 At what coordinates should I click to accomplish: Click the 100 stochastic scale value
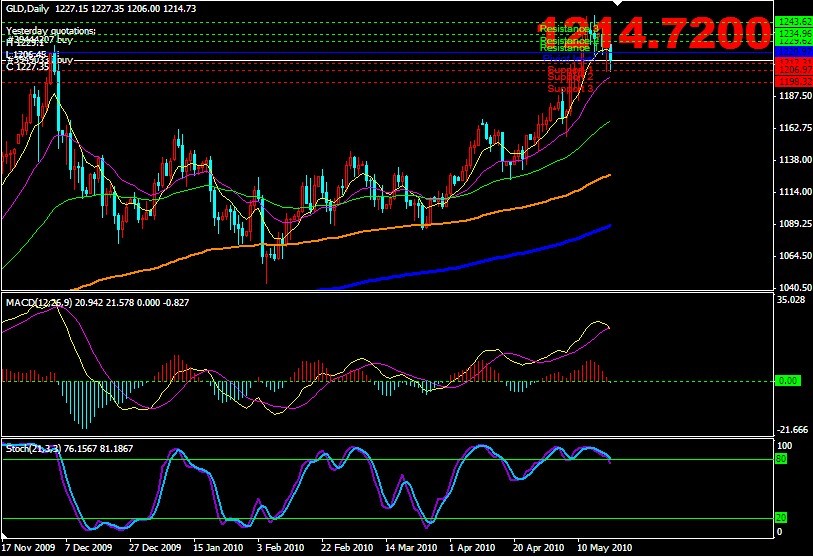coord(784,446)
